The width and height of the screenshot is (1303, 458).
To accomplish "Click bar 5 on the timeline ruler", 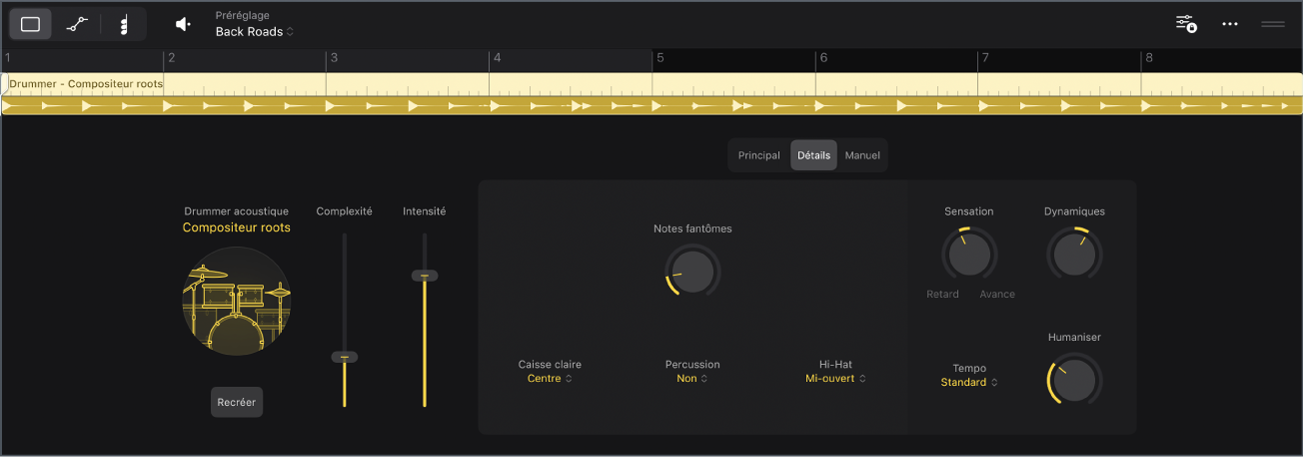I will 660,58.
